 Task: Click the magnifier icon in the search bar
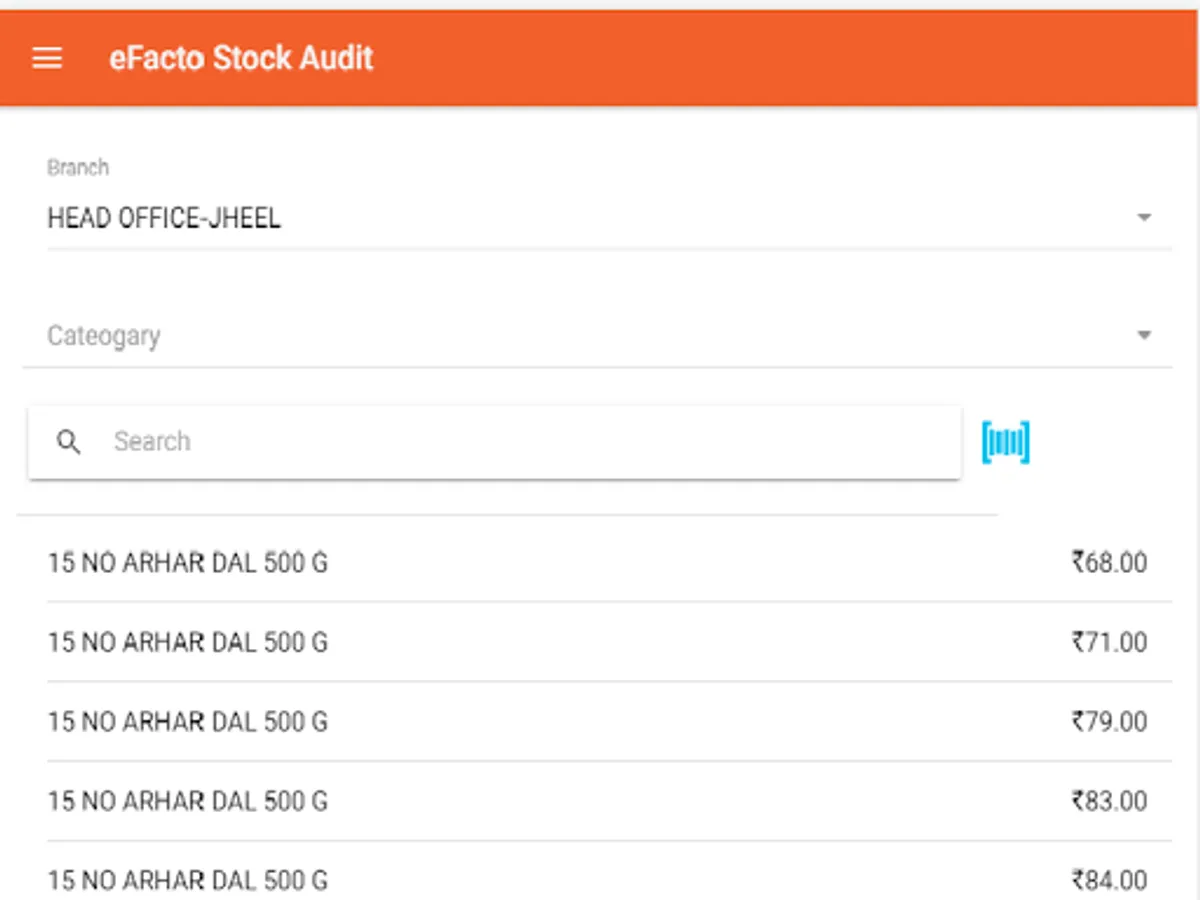(x=68, y=442)
